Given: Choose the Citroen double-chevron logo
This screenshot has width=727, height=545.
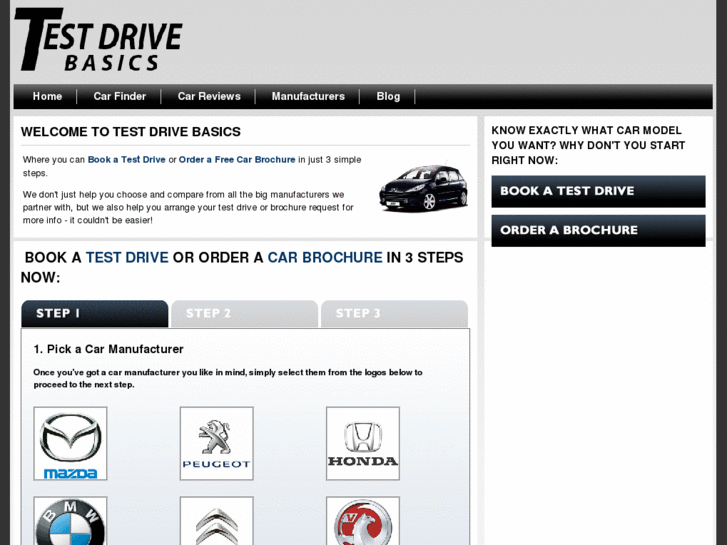Looking at the screenshot, I should (217, 520).
